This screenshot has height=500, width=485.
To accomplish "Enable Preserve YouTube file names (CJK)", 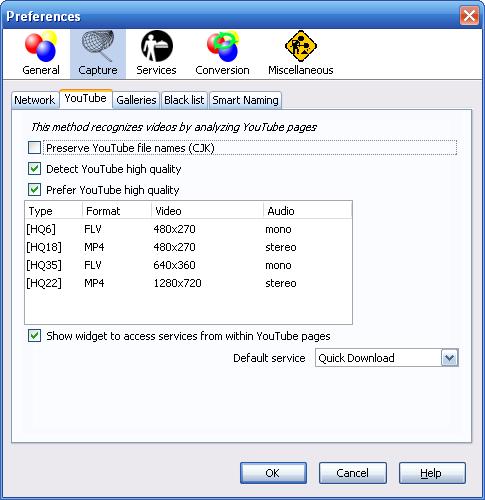I will pyautogui.click(x=34, y=148).
